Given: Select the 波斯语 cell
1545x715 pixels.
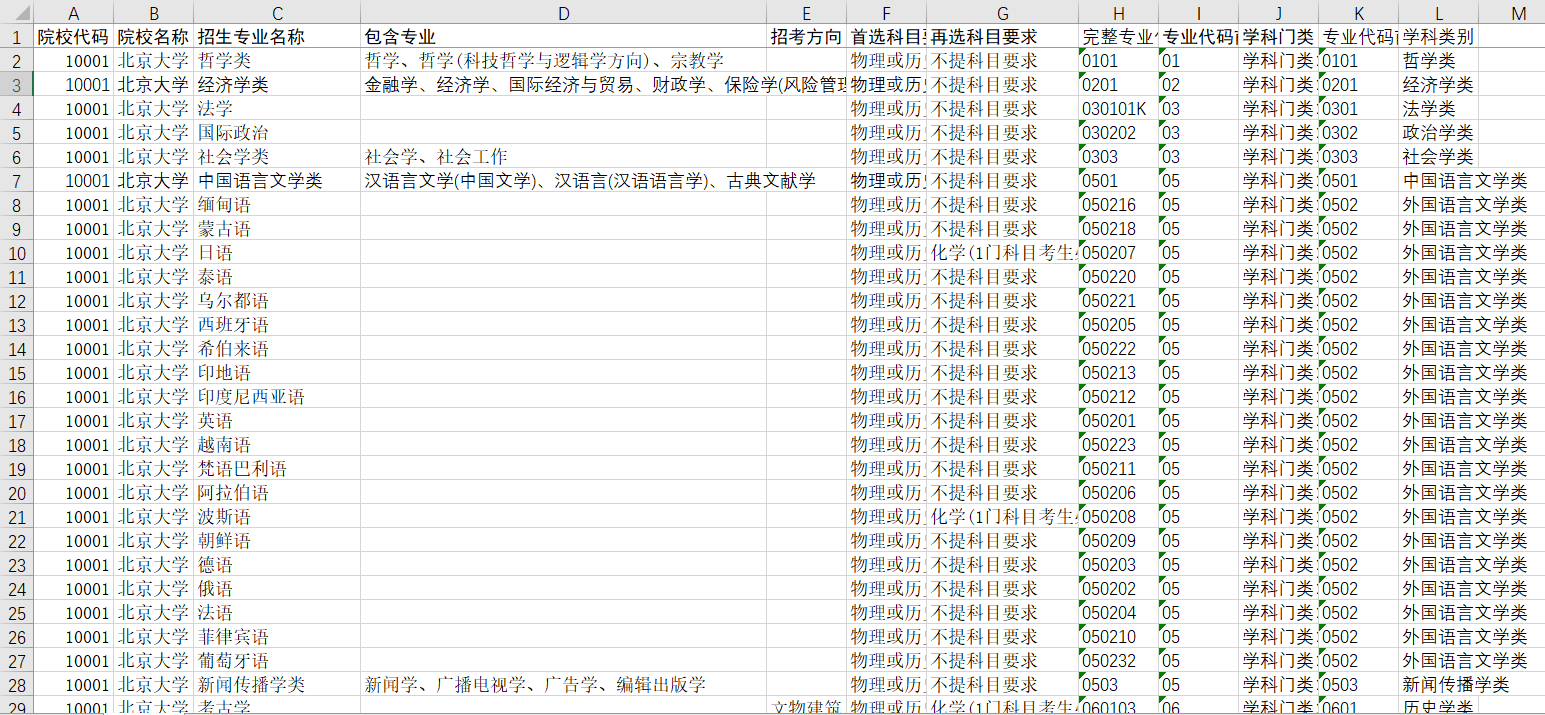Looking at the screenshot, I should 277,517.
